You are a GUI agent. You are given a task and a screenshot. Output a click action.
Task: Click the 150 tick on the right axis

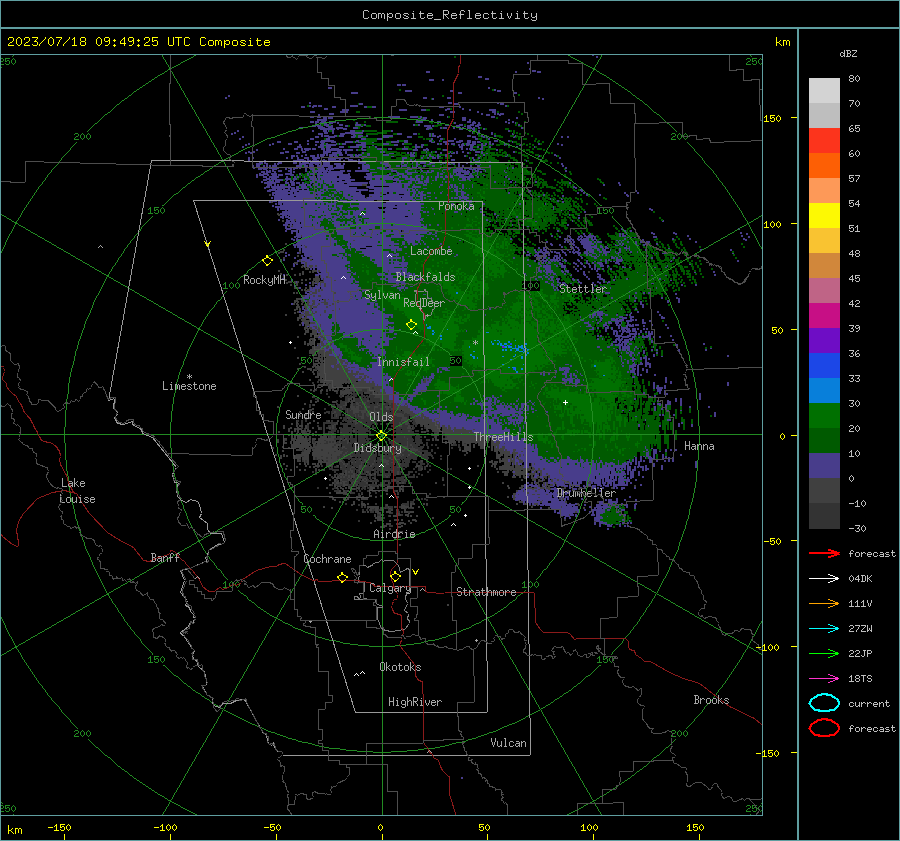(772, 118)
